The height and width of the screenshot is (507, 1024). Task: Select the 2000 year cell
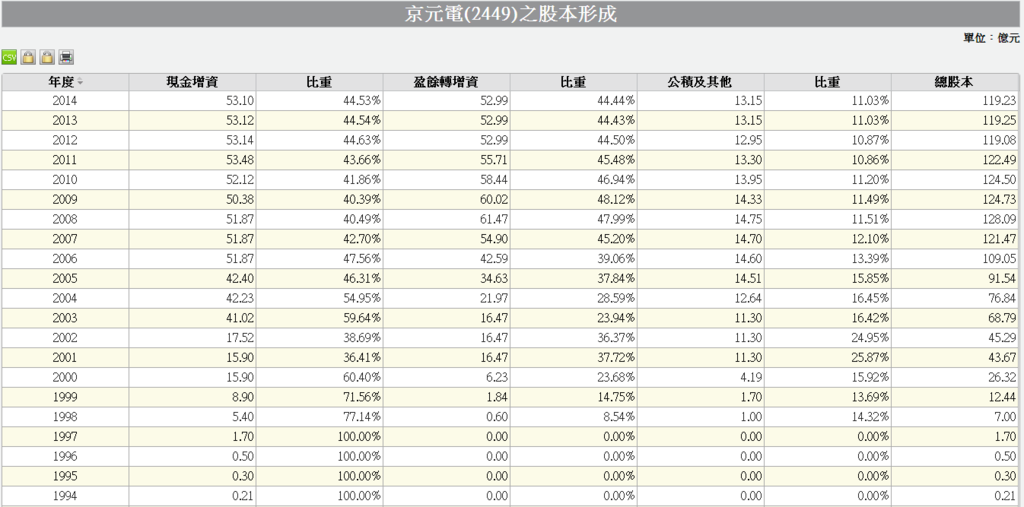click(65, 377)
